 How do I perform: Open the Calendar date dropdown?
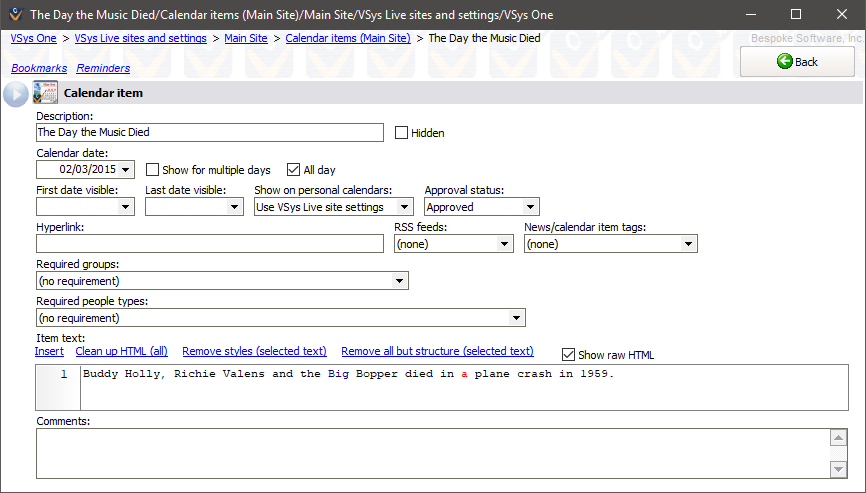(x=125, y=170)
